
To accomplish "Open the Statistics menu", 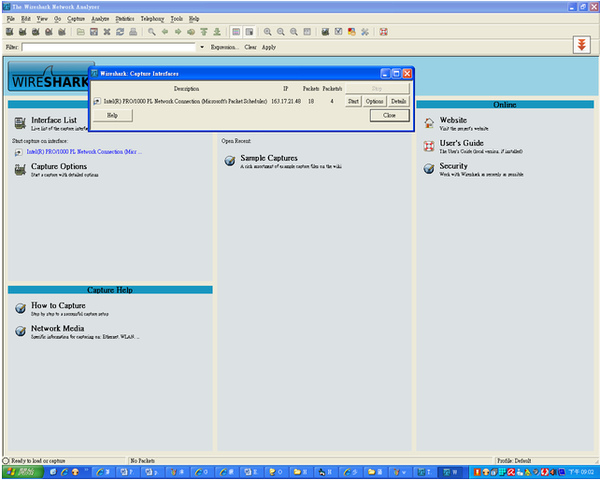I will click(x=125, y=19).
